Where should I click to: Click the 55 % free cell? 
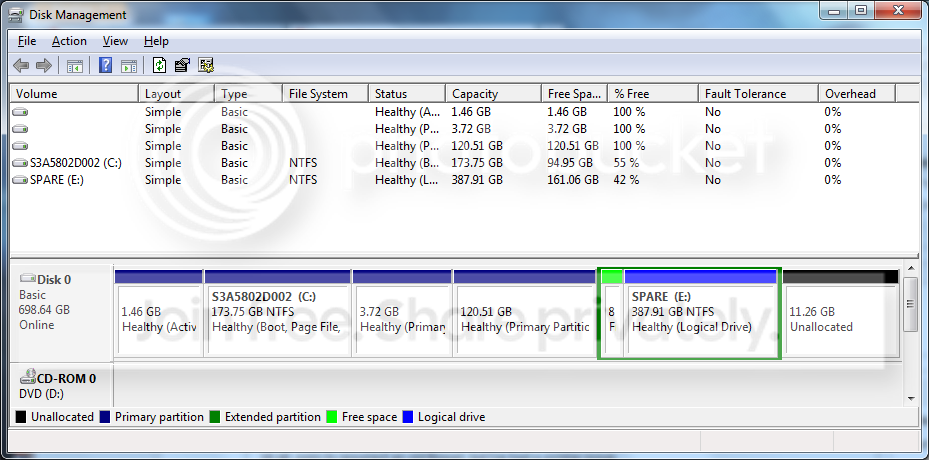click(626, 163)
